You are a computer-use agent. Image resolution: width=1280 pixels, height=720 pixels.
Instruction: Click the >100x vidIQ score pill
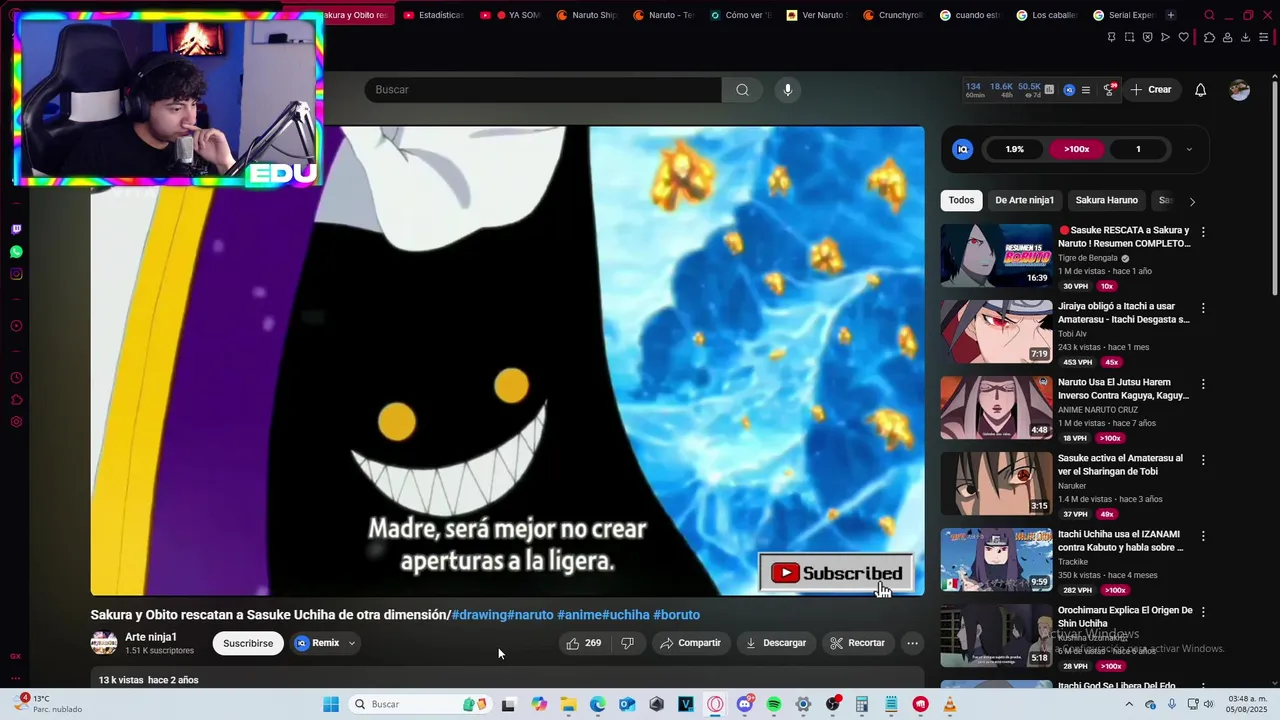pyautogui.click(x=1076, y=149)
